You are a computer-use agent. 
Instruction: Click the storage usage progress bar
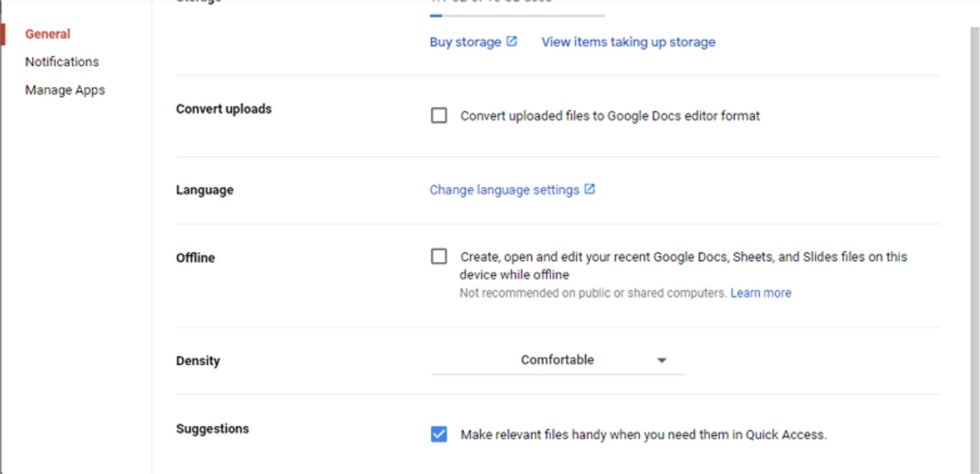tap(517, 15)
